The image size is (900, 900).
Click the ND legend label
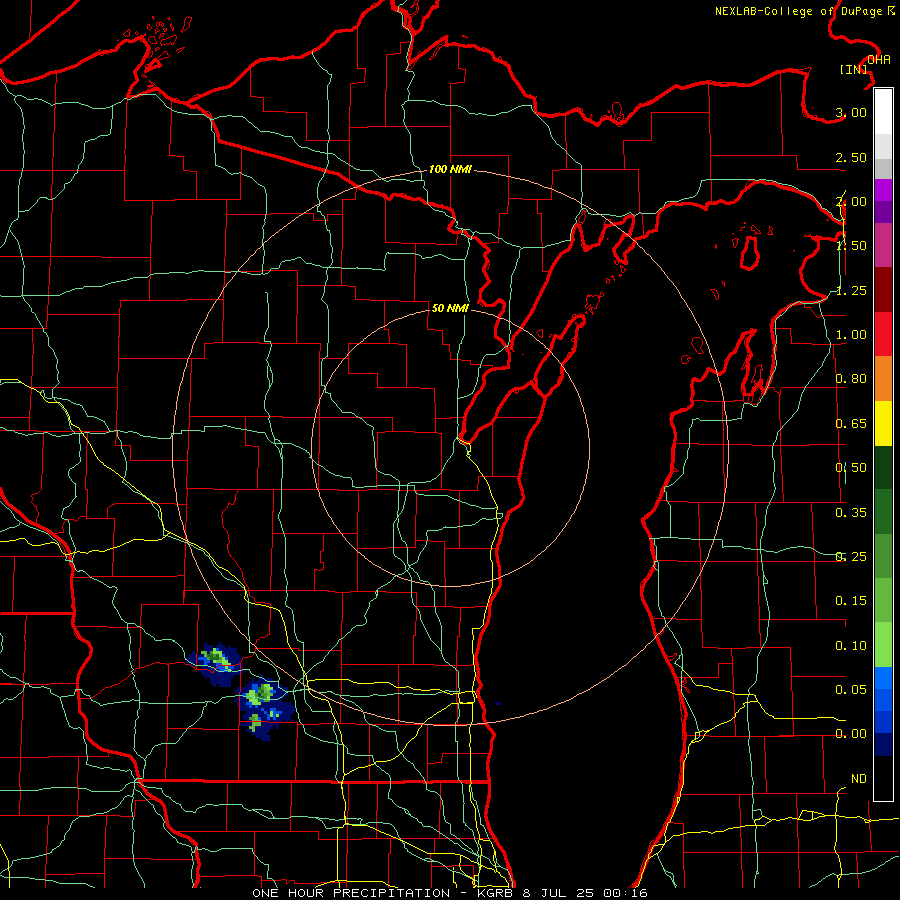coord(859,779)
